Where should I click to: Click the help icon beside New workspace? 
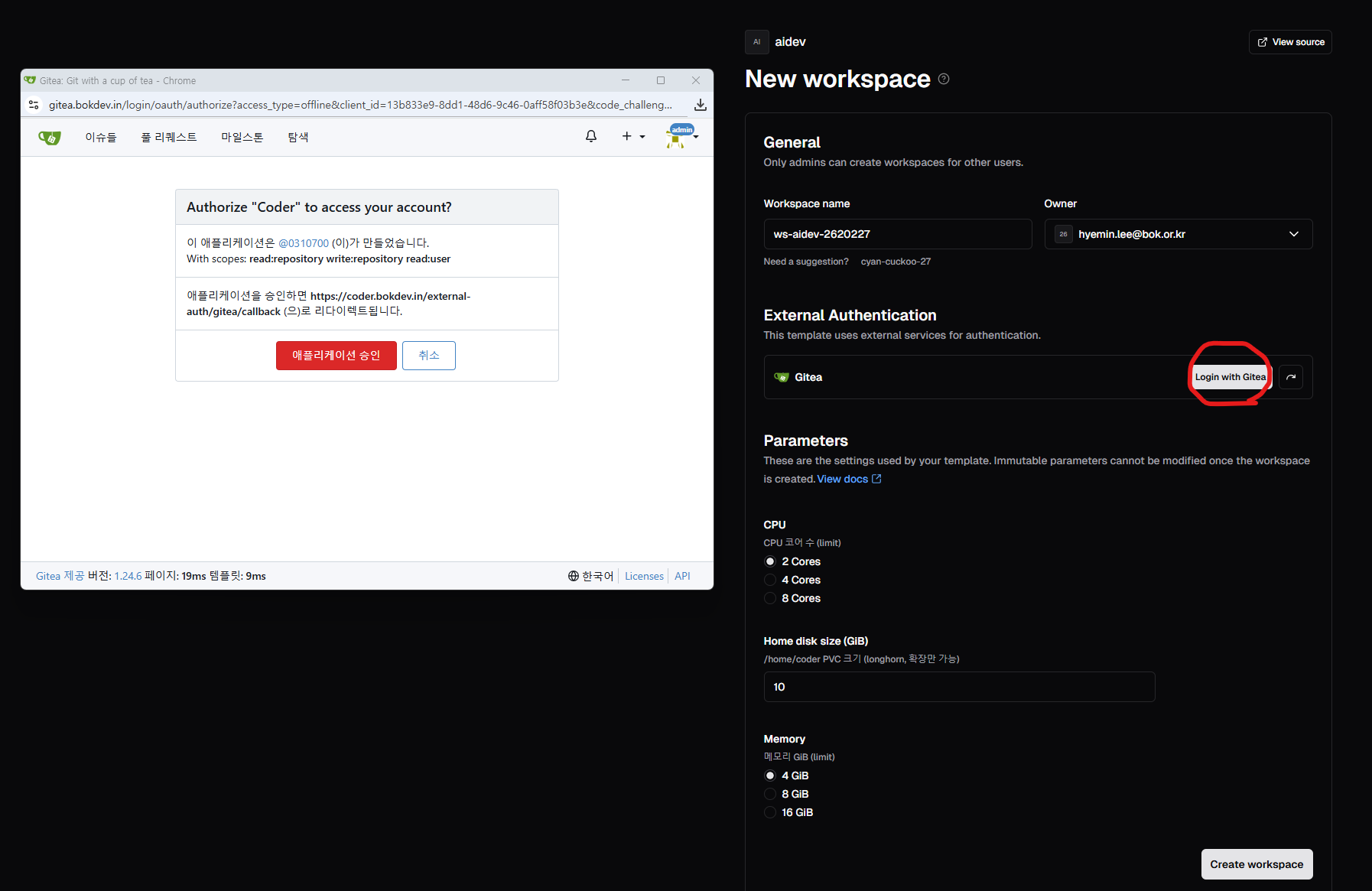coord(944,79)
